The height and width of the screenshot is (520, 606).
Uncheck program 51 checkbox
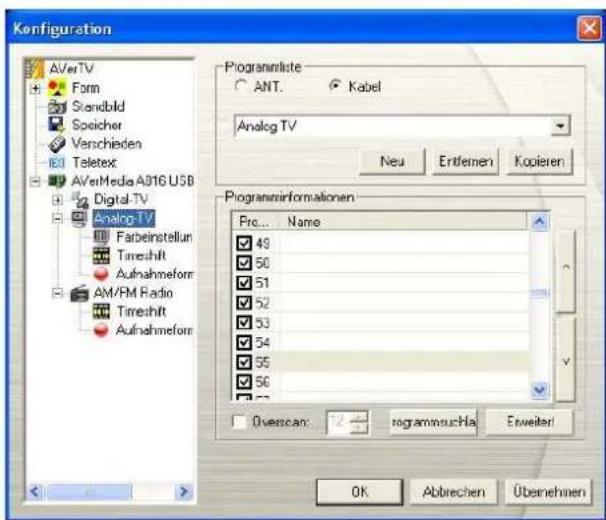(x=244, y=283)
